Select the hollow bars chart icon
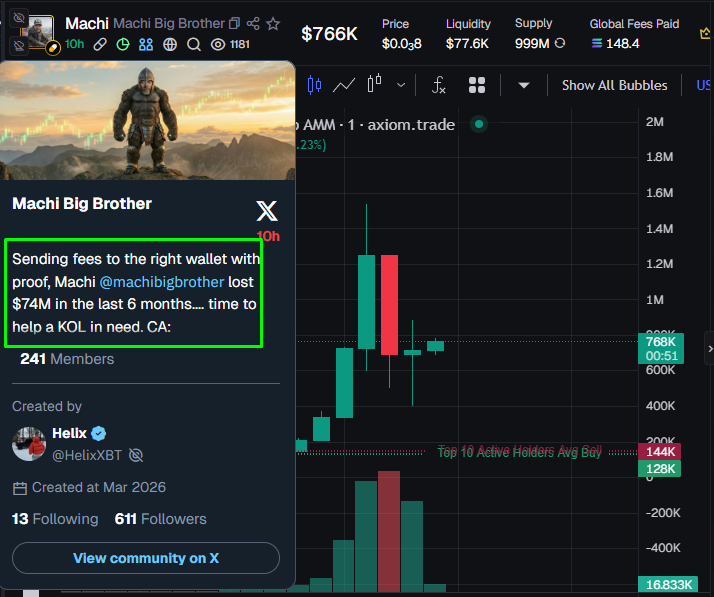The height and width of the screenshot is (597, 714). 374,84
